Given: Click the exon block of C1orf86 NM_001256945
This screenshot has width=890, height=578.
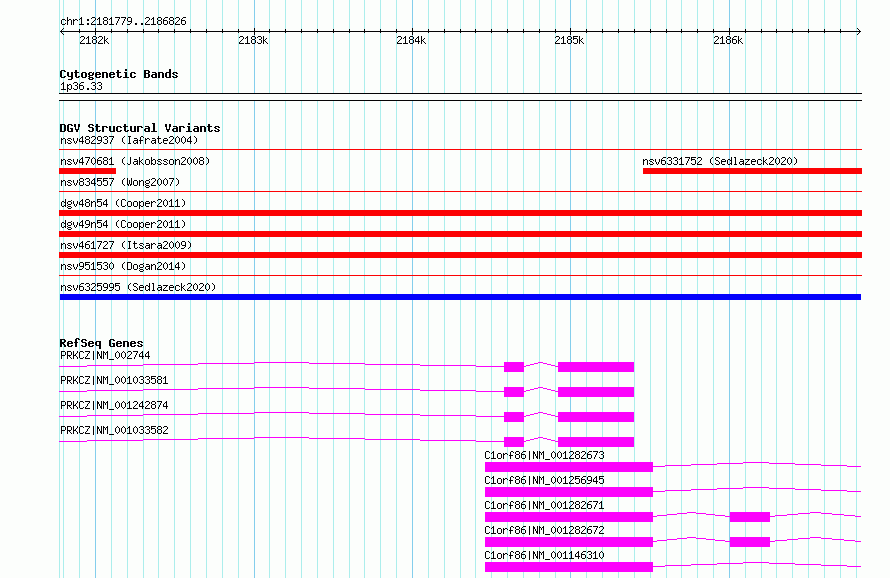Looking at the screenshot, I should pos(569,492).
